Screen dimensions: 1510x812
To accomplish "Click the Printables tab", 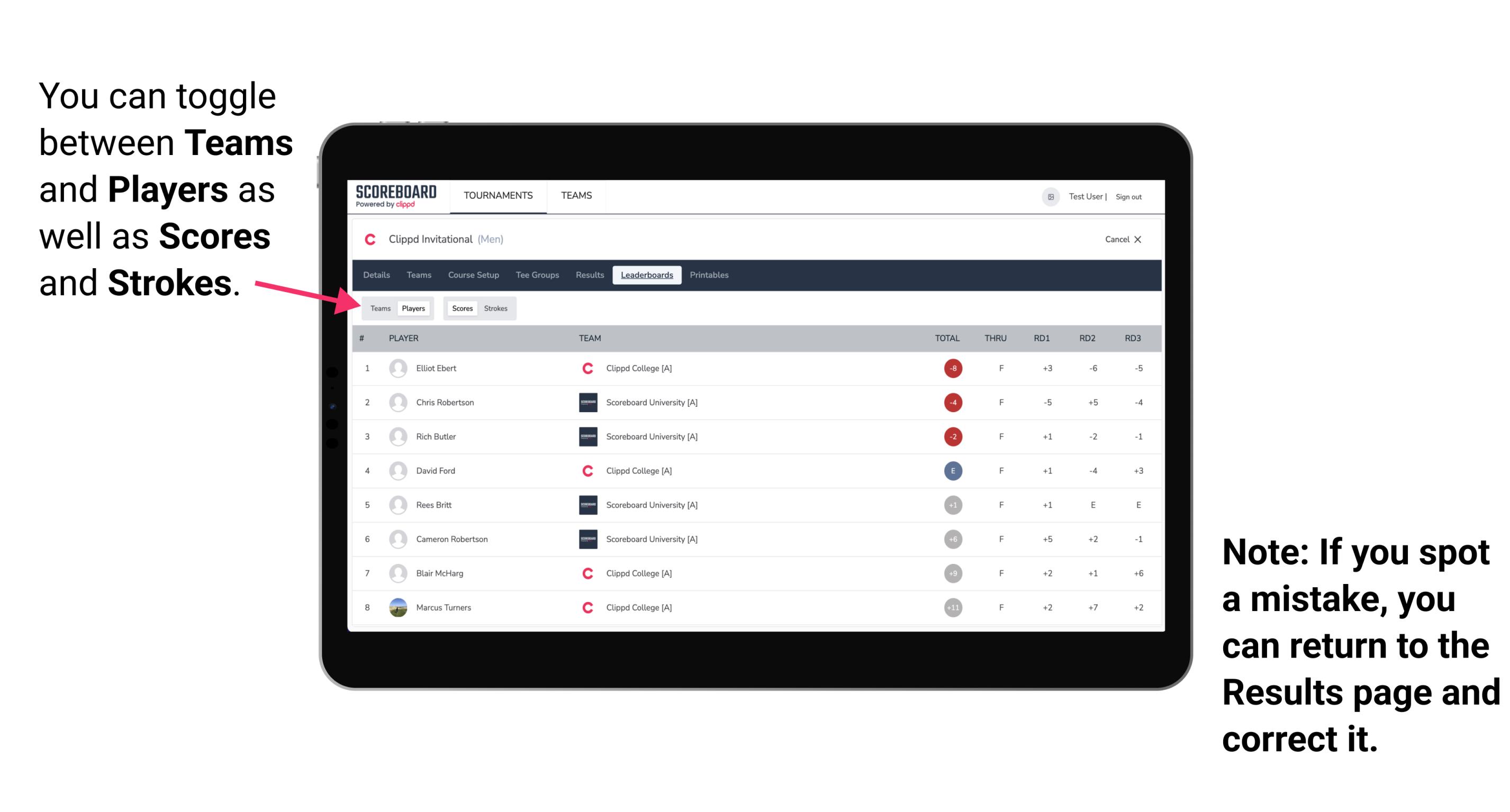I will tap(711, 275).
